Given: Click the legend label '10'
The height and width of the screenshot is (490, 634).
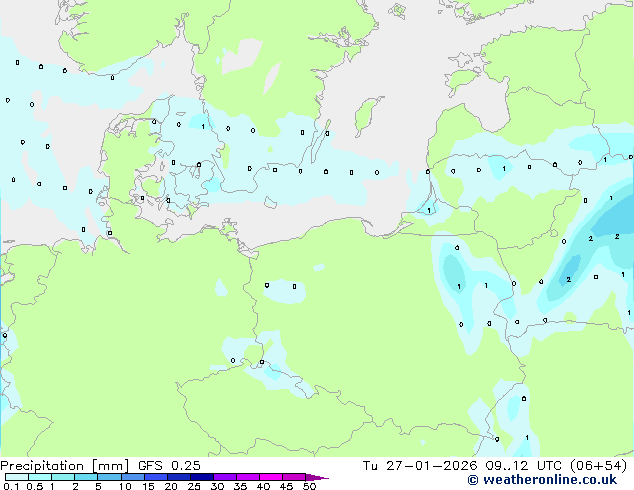Looking at the screenshot, I should pos(125,486).
